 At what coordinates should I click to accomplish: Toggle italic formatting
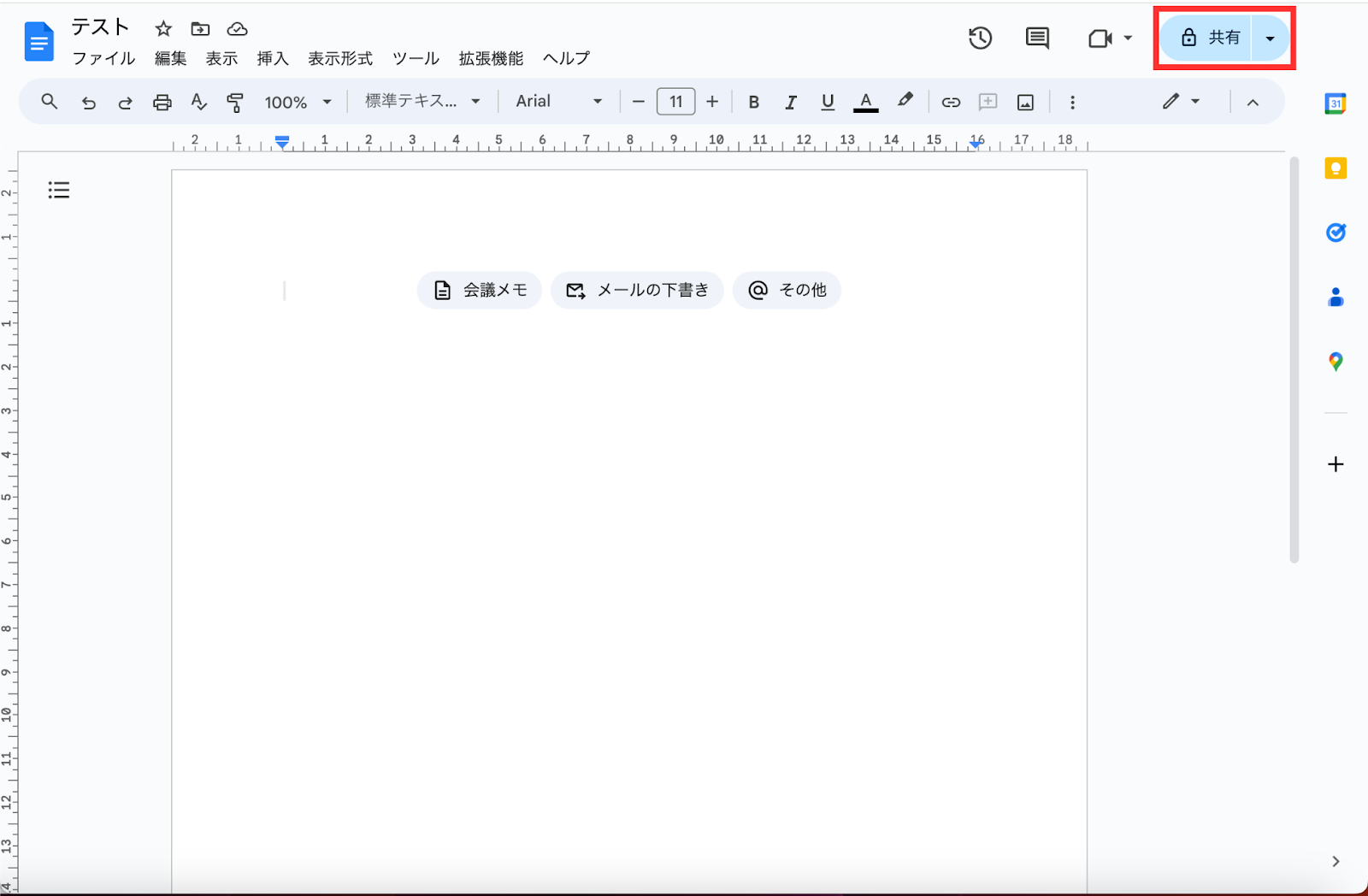[x=791, y=103]
